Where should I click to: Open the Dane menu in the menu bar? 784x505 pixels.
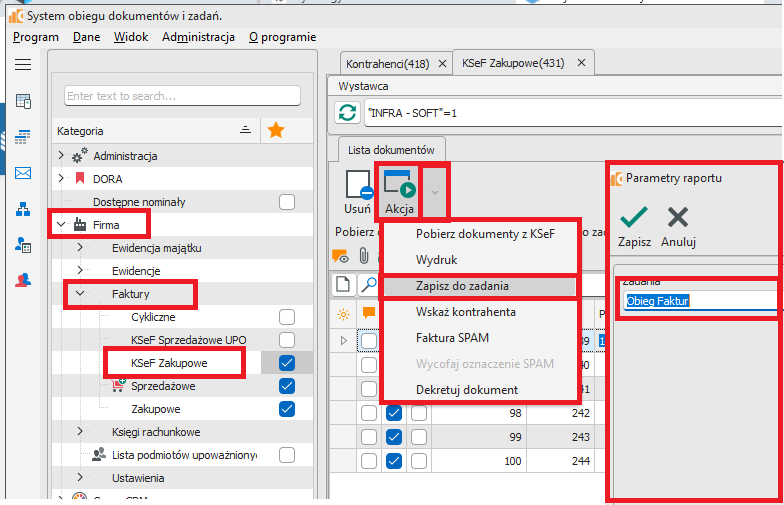click(85, 37)
